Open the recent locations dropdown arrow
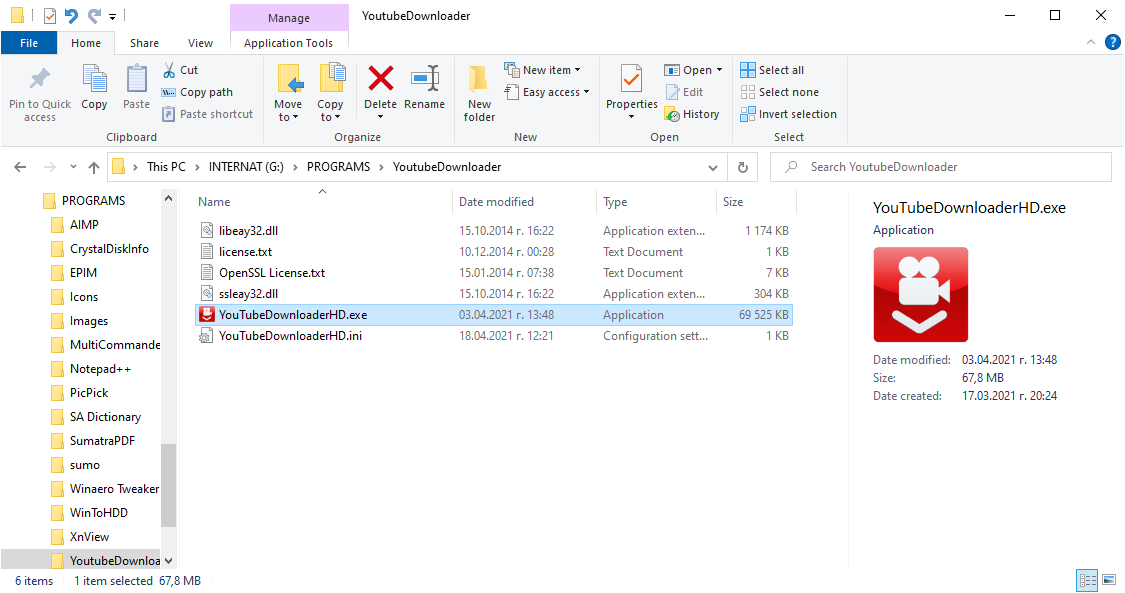This screenshot has width=1125, height=593. pyautogui.click(x=73, y=167)
